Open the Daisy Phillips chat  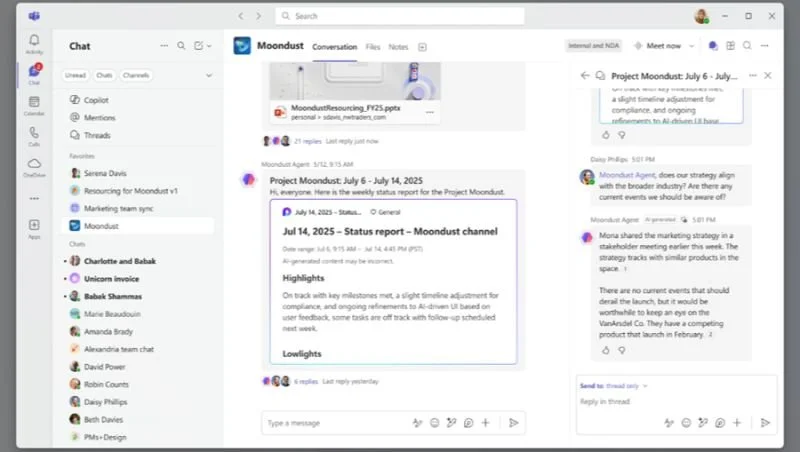click(138, 402)
